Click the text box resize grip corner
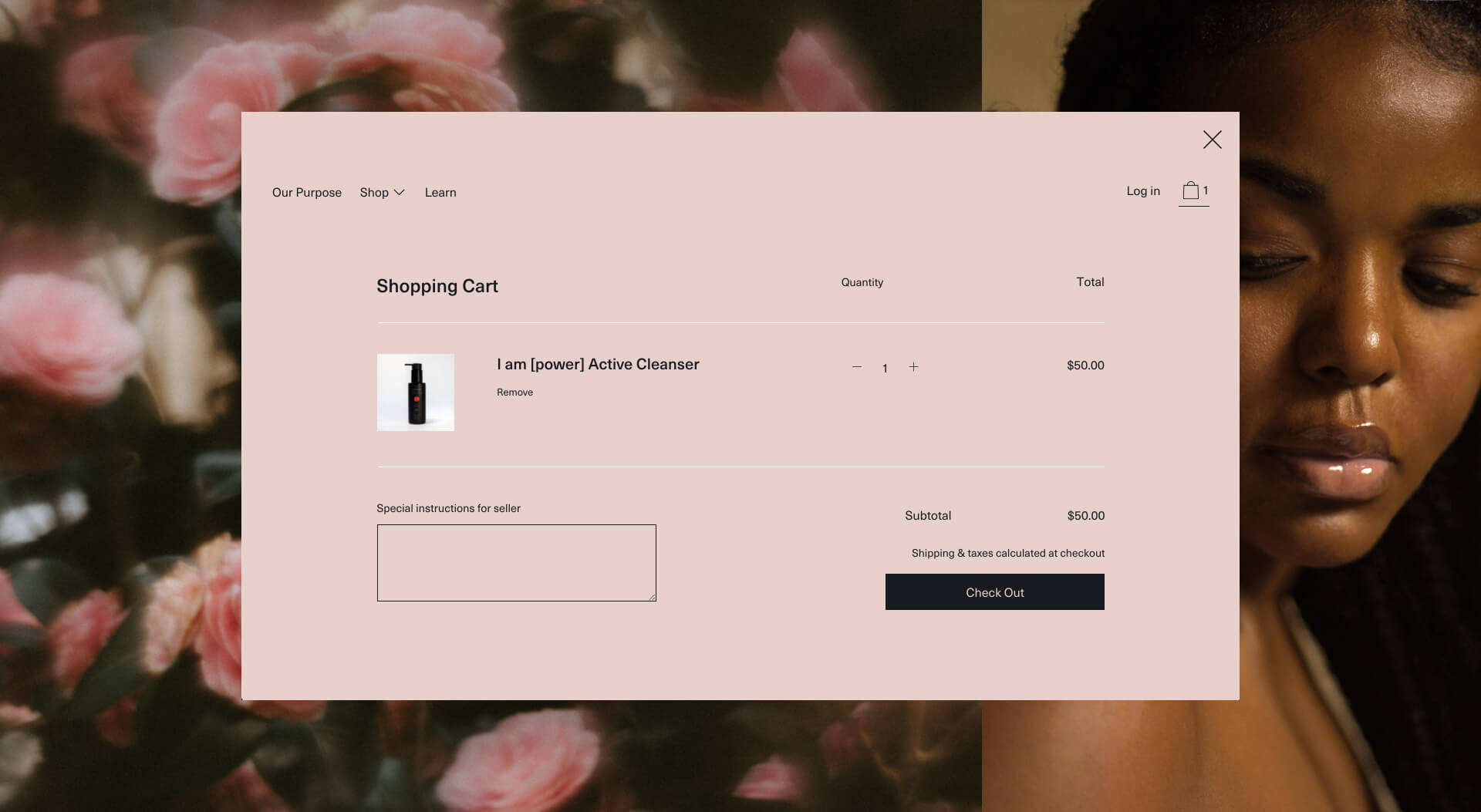This screenshot has height=812, width=1481. [x=652, y=596]
